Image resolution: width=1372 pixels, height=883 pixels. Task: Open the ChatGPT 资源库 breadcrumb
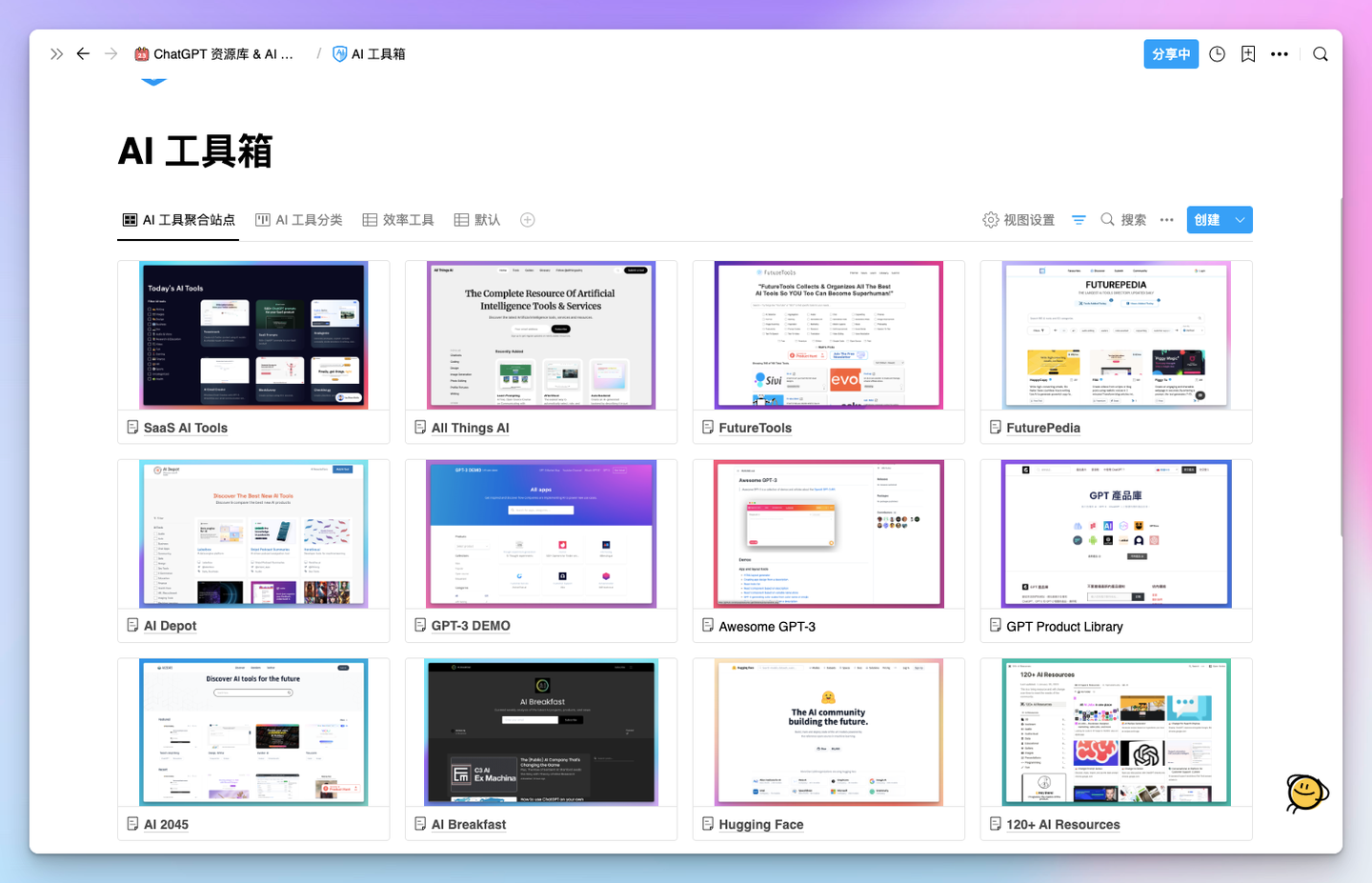(x=214, y=54)
